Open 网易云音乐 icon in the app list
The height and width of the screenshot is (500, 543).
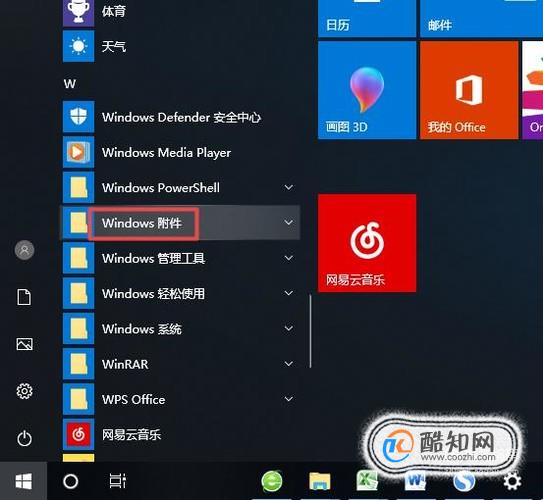coord(78,434)
